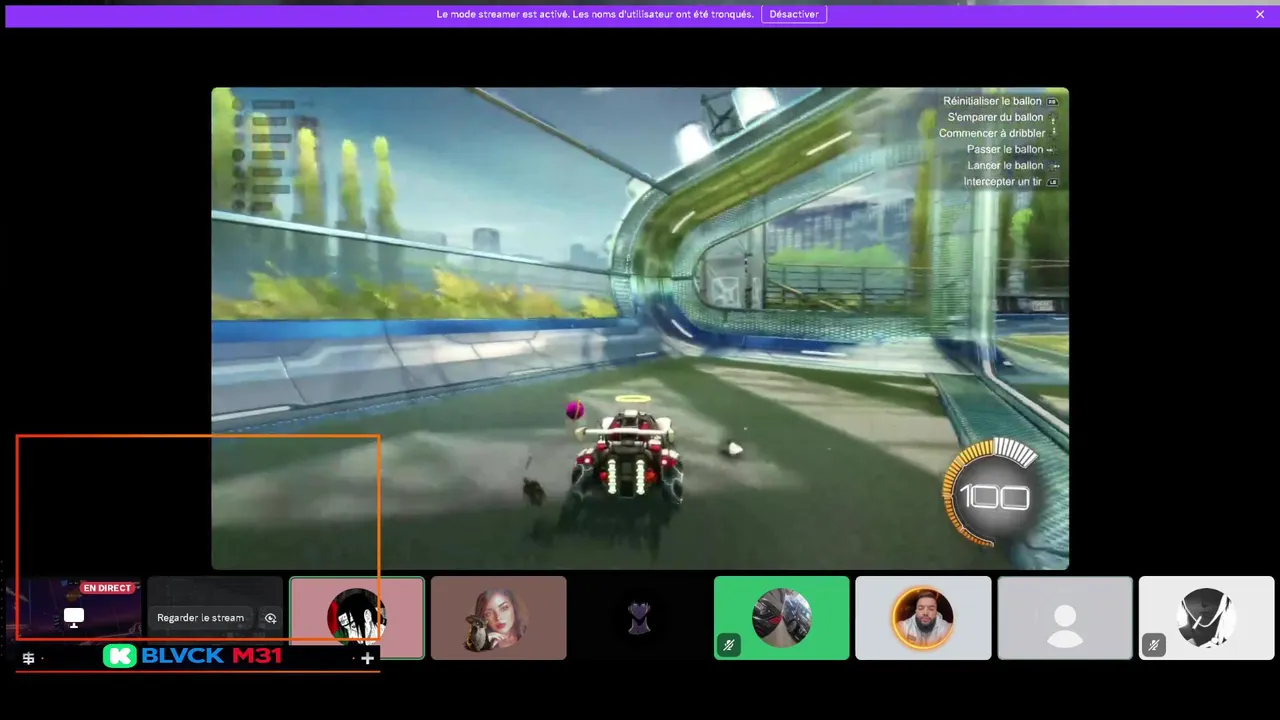This screenshot has height=720, width=1280.
Task: Click the main Rocket League stream video
Action: tap(640, 328)
